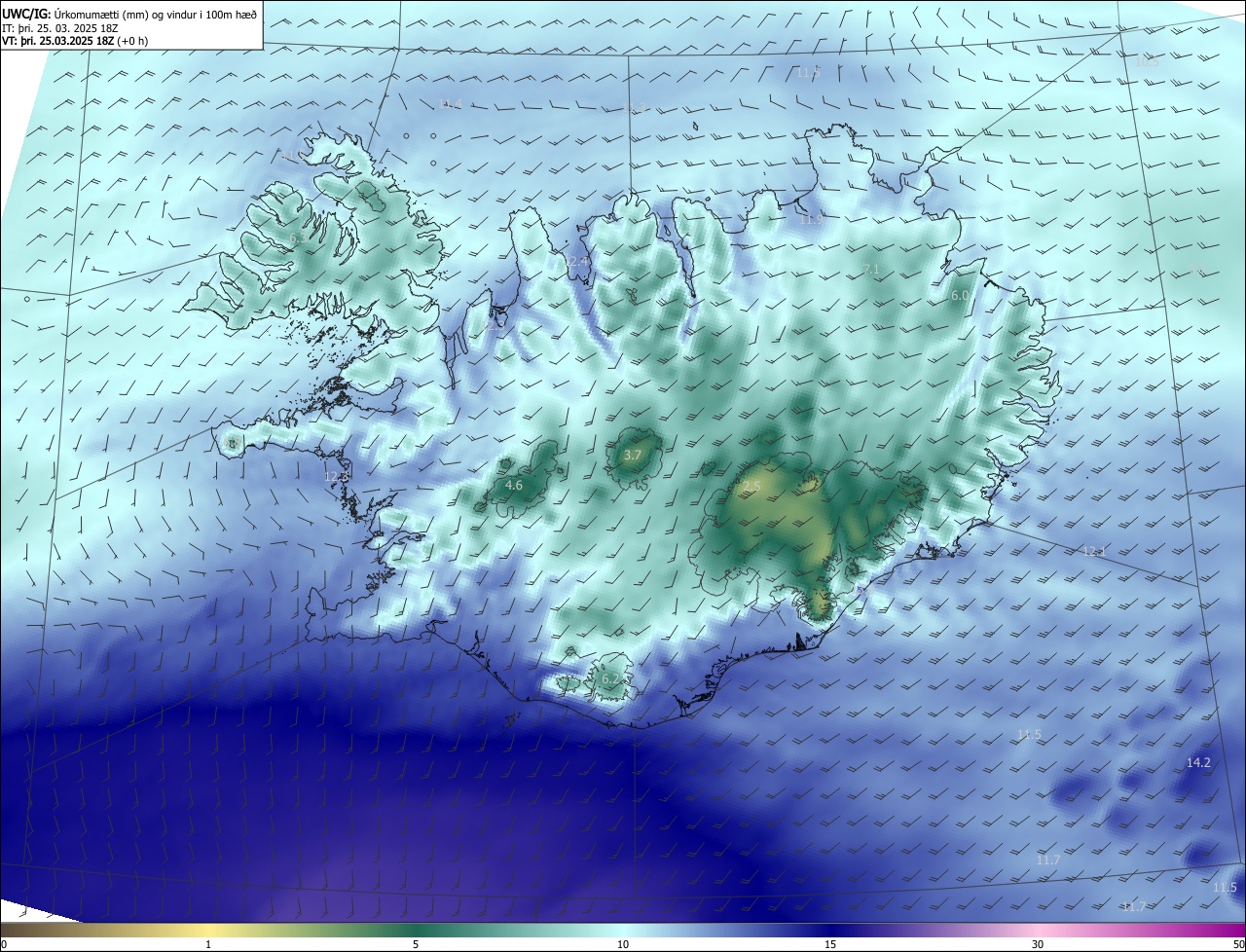Image resolution: width=1246 pixels, height=952 pixels.
Task: Click the "0" tick on the color scale
Action: pos(4,944)
